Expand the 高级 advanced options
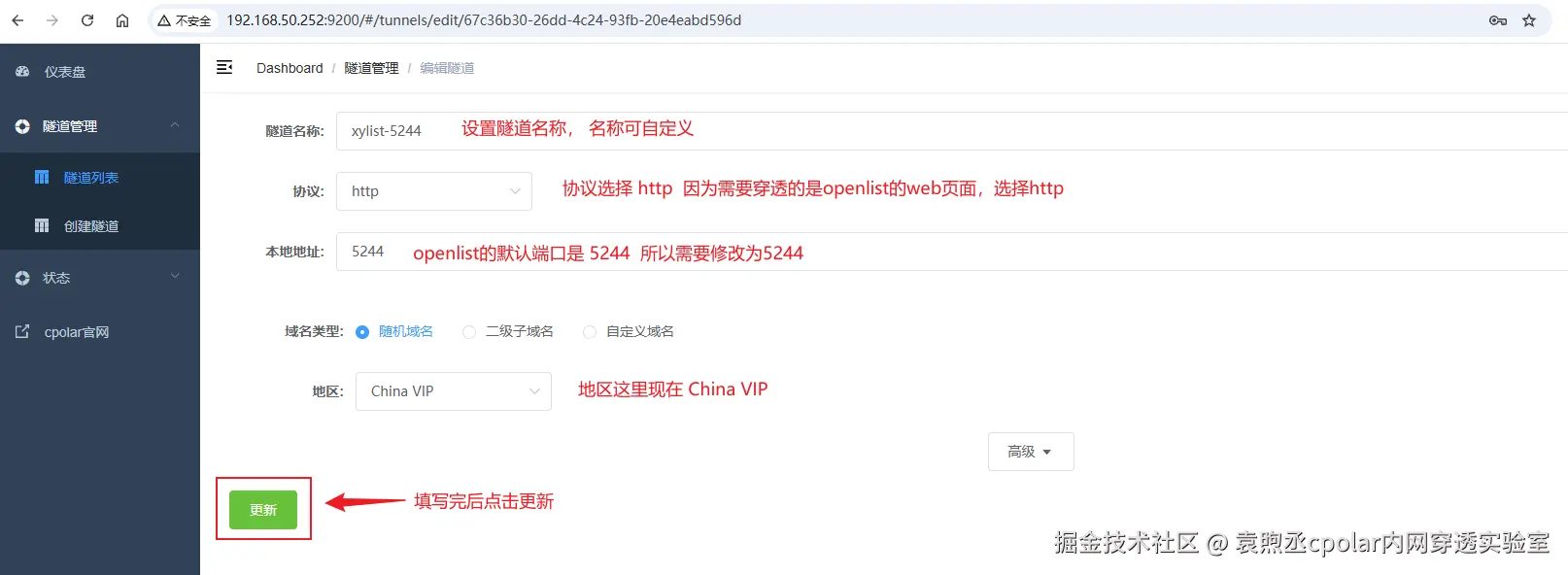Image resolution: width=1568 pixels, height=575 pixels. point(1031,452)
